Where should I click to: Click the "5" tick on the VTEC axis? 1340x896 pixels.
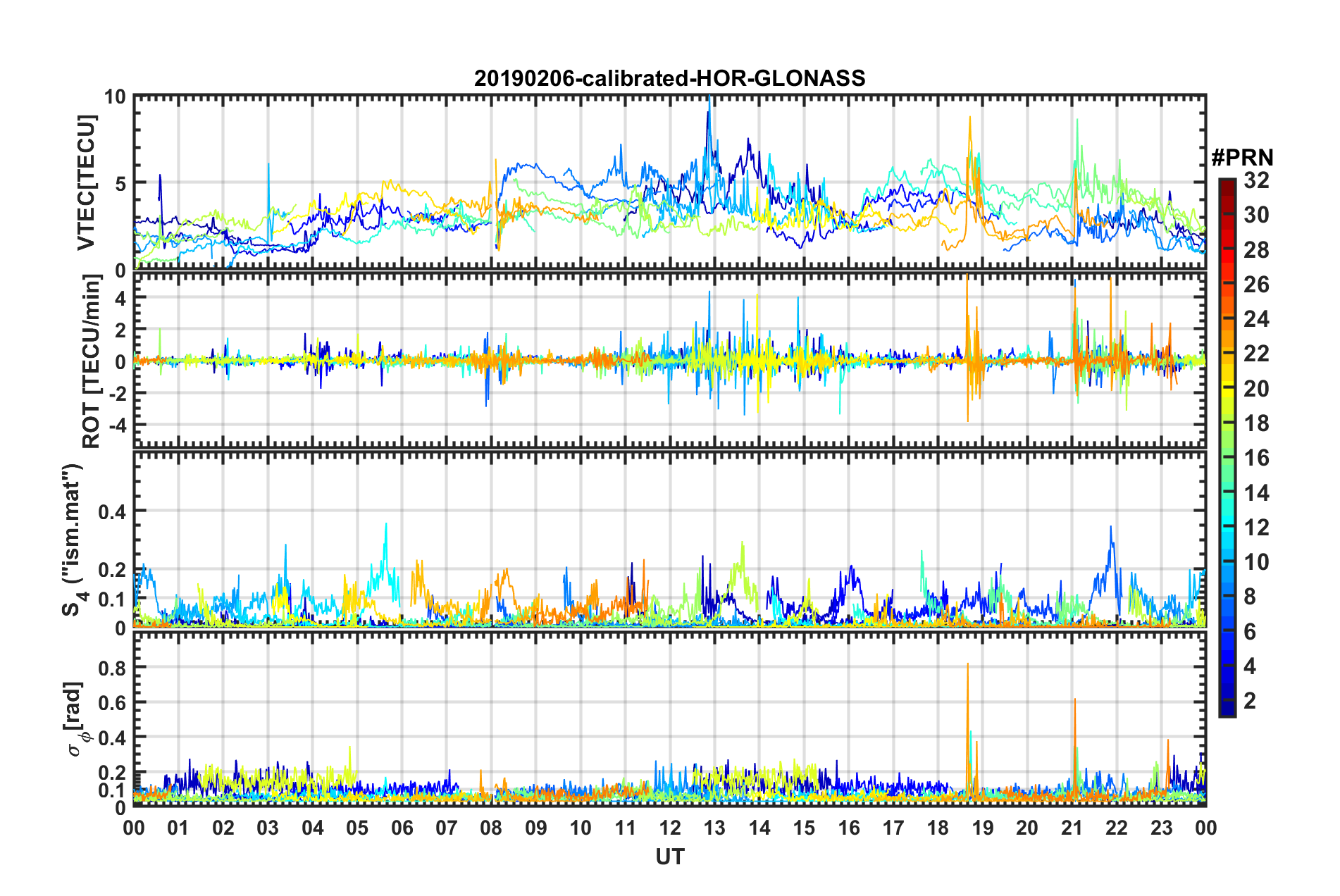click(120, 183)
